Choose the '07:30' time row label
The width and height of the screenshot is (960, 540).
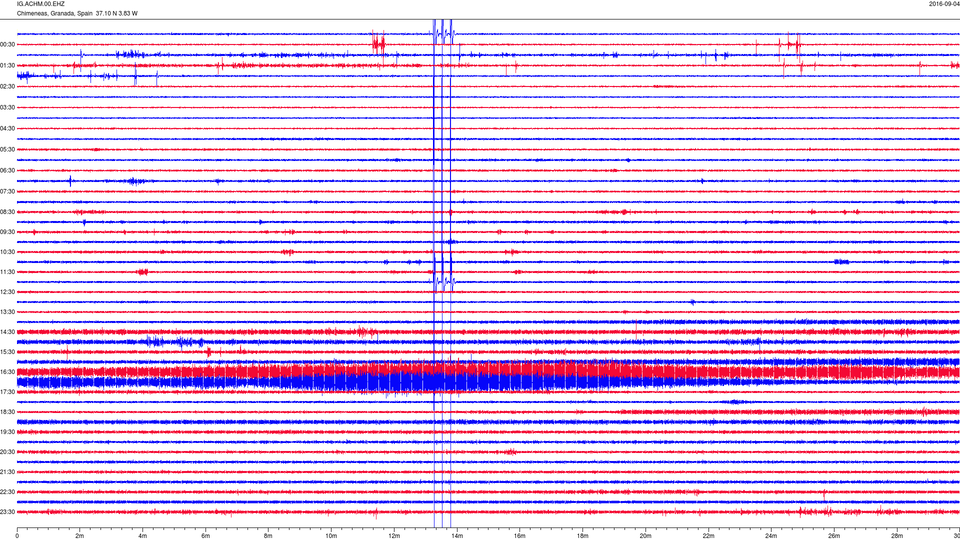(x=7, y=192)
